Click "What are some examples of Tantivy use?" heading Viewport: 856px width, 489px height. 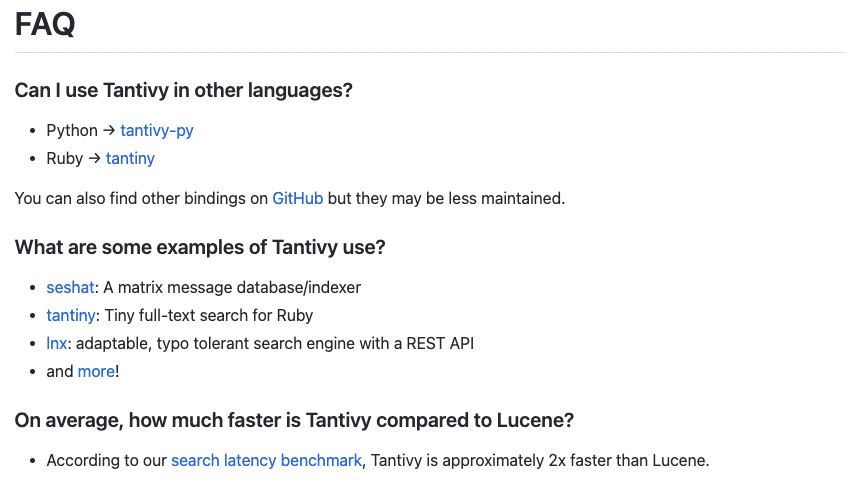coord(202,247)
